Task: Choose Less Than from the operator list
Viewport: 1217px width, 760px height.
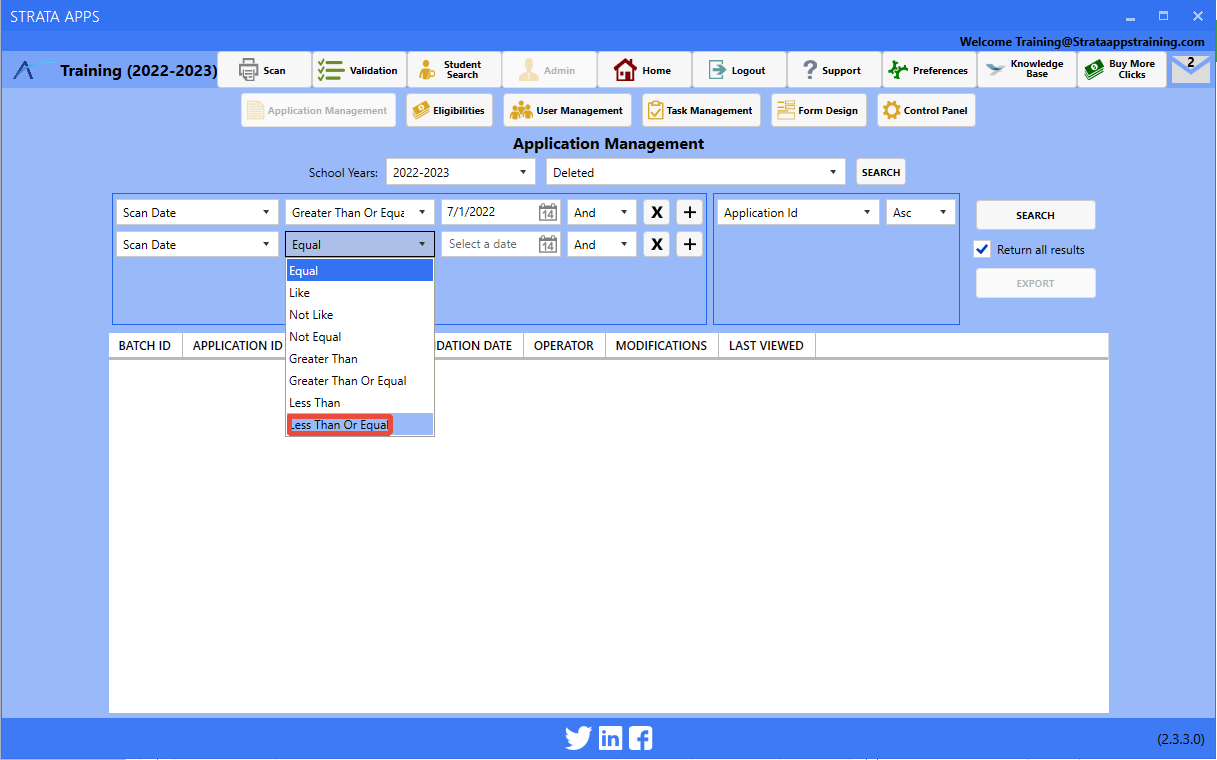Action: pos(360,403)
